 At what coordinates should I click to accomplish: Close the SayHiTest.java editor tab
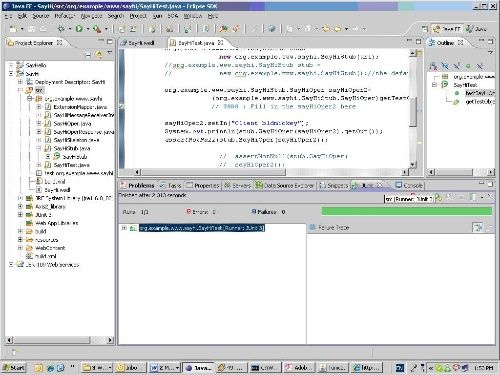click(x=220, y=42)
